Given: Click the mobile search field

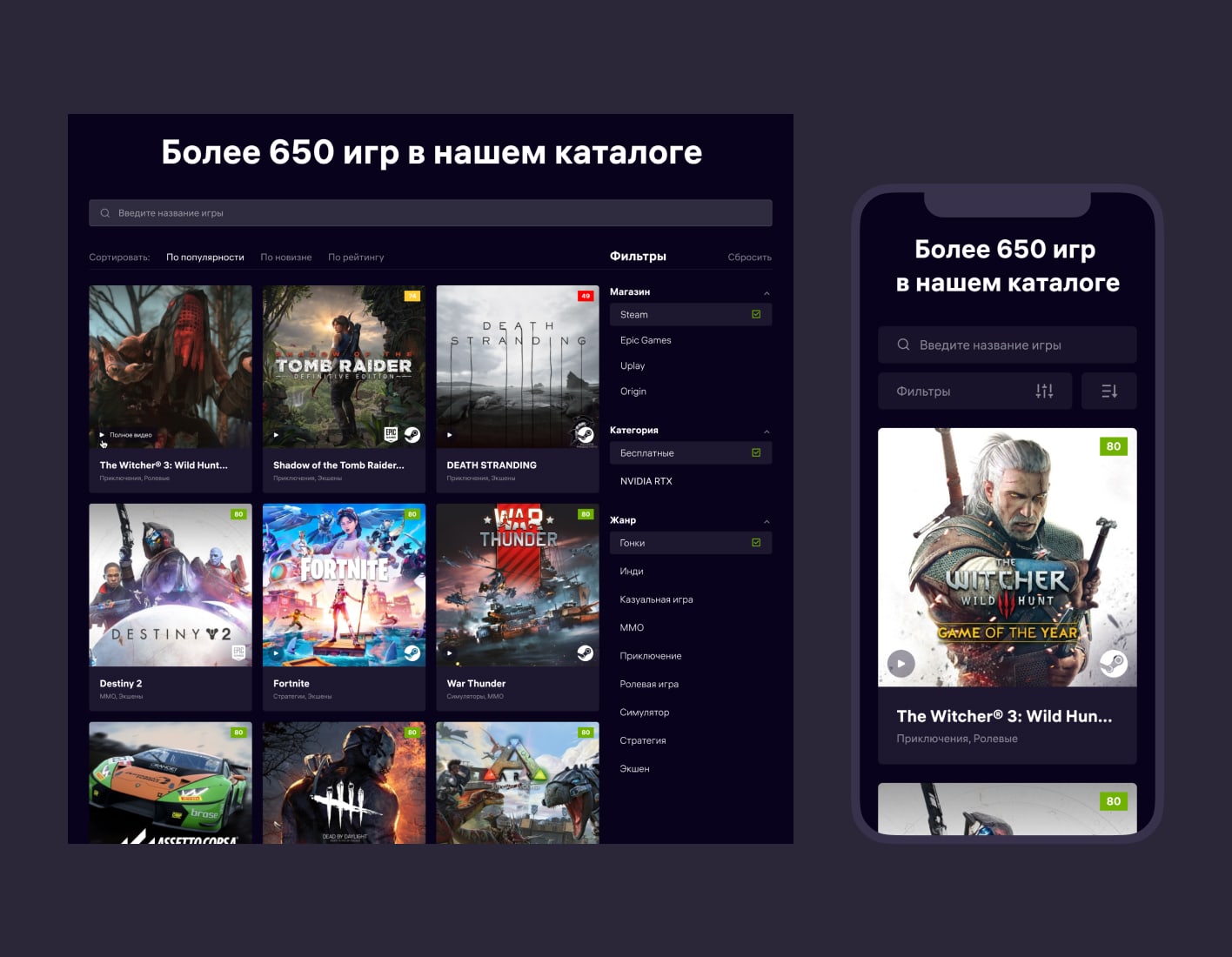Looking at the screenshot, I should point(1008,345).
